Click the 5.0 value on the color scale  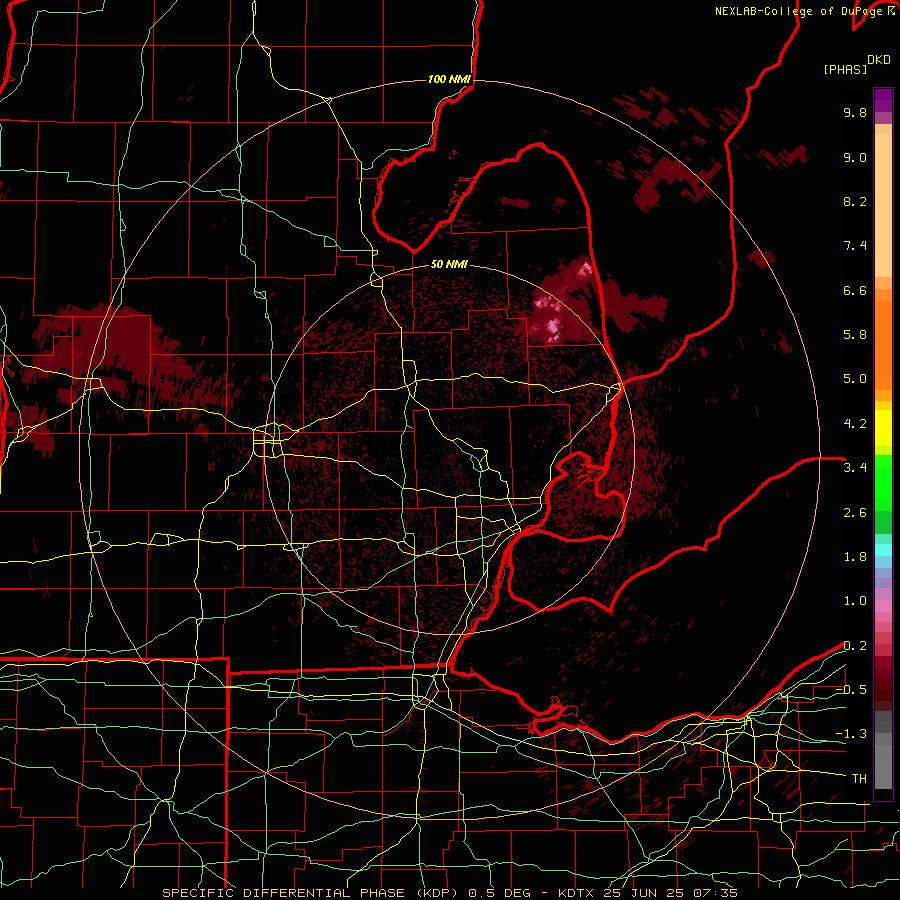pos(855,379)
